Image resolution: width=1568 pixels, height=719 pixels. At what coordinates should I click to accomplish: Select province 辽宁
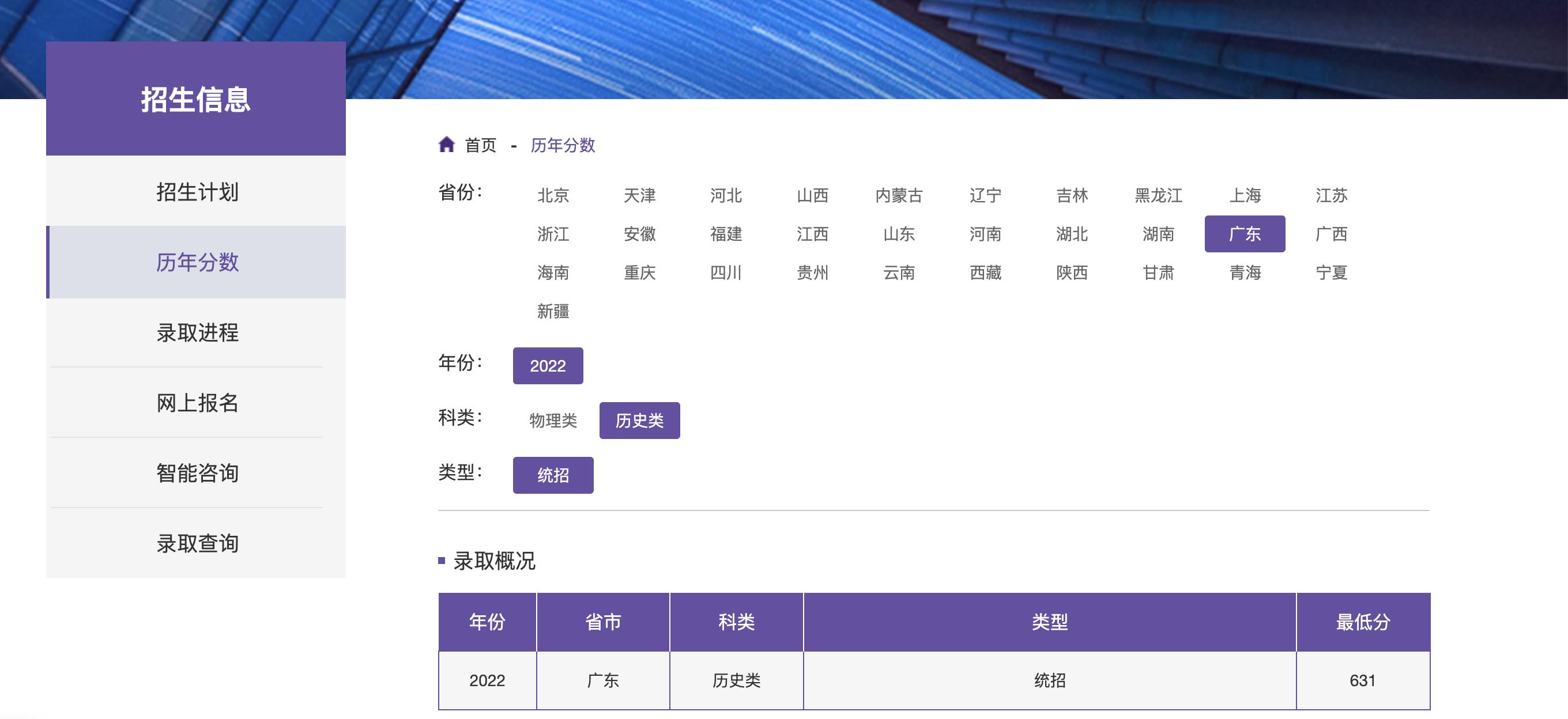pyautogui.click(x=986, y=195)
